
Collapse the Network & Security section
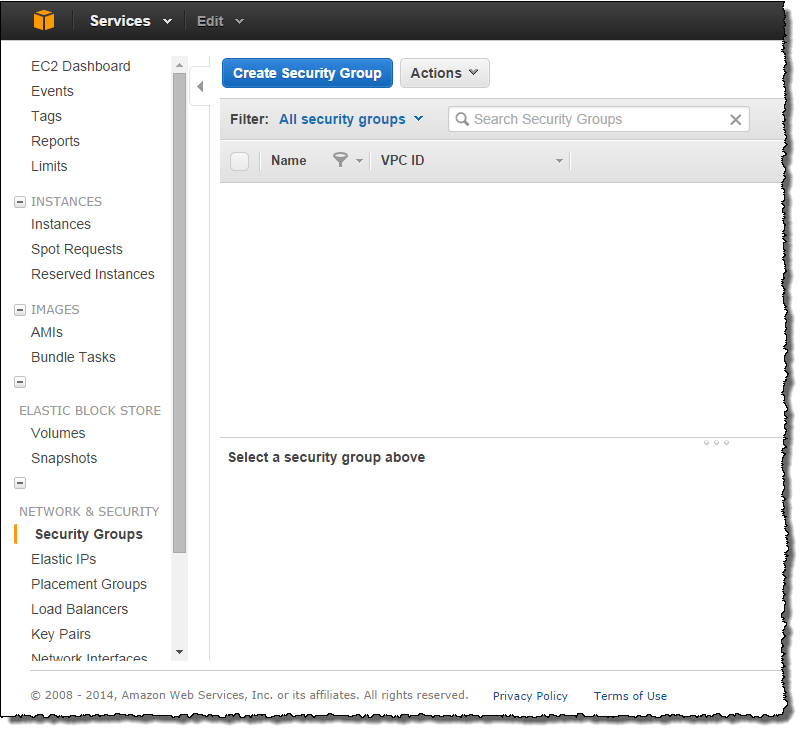(x=20, y=483)
